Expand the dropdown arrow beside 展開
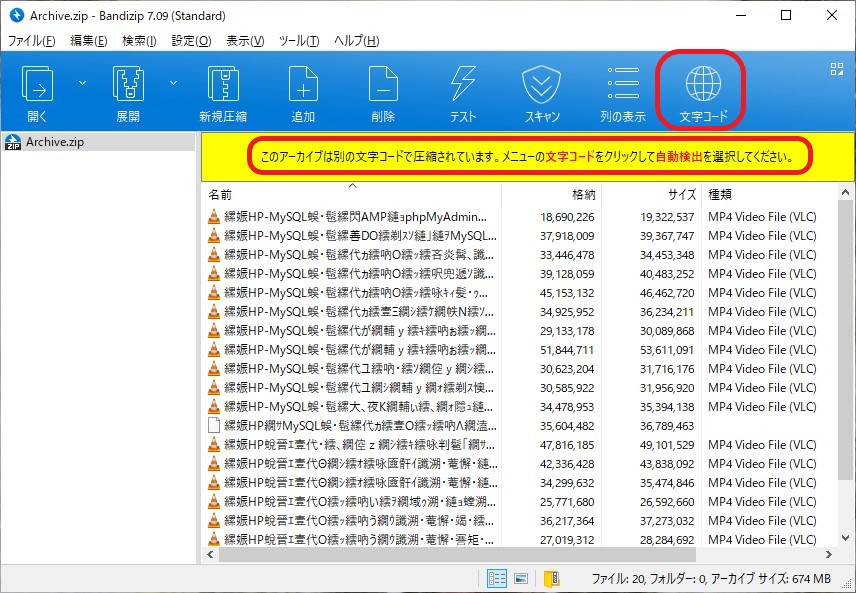This screenshot has width=856, height=593. click(x=173, y=82)
